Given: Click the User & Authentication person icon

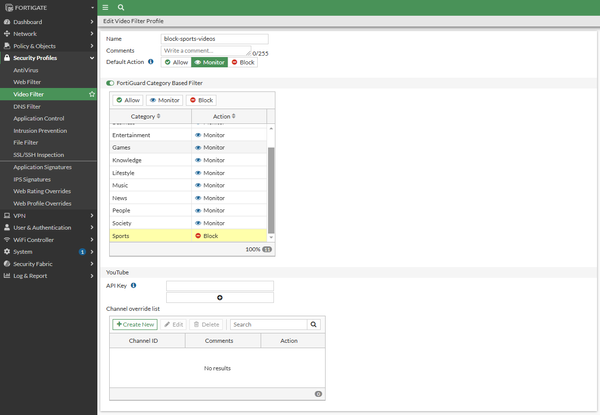Looking at the screenshot, I should pyautogui.click(x=7, y=228).
